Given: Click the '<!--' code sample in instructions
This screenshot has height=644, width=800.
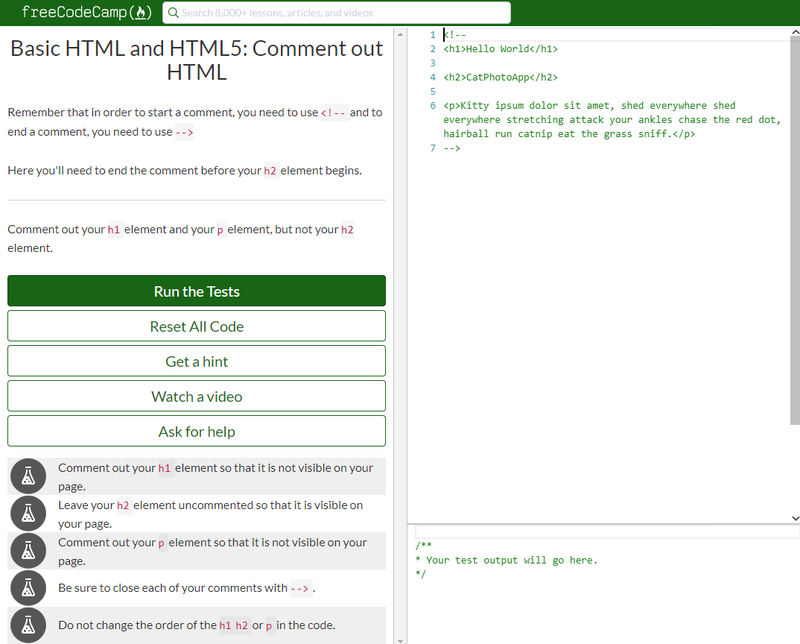Looking at the screenshot, I should [x=334, y=113].
